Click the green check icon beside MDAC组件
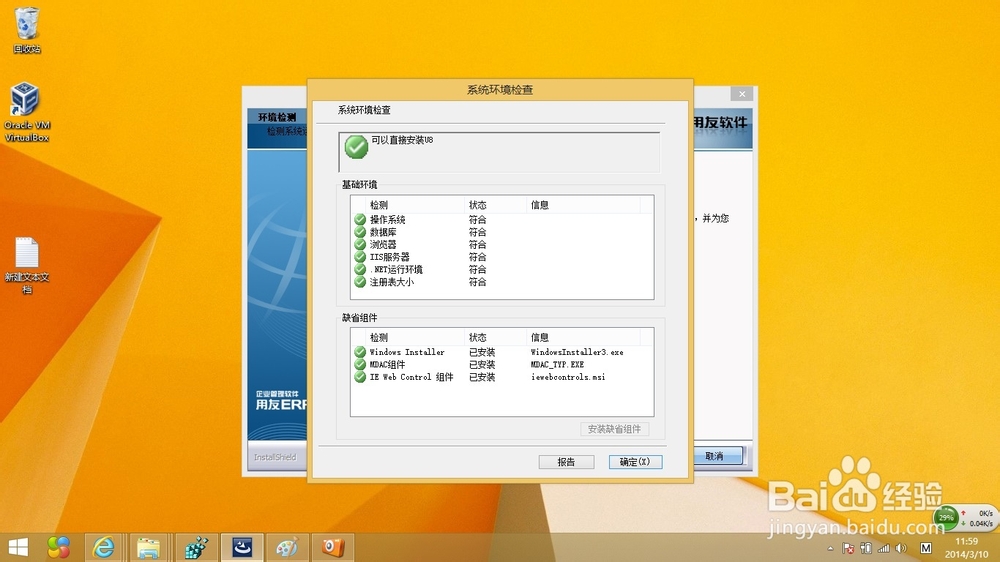The image size is (1000, 562). coord(360,364)
